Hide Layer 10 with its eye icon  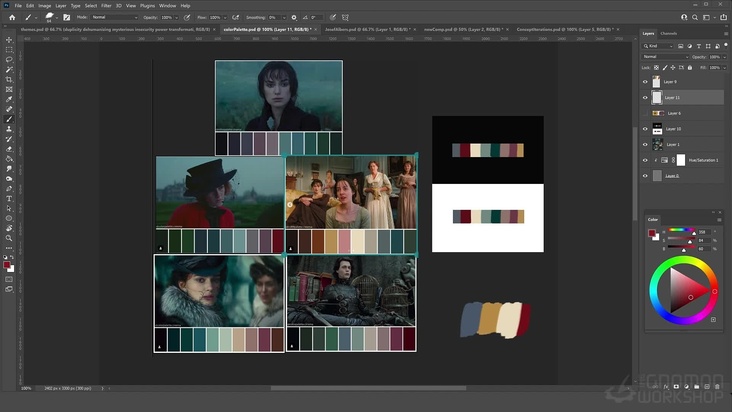coord(645,129)
